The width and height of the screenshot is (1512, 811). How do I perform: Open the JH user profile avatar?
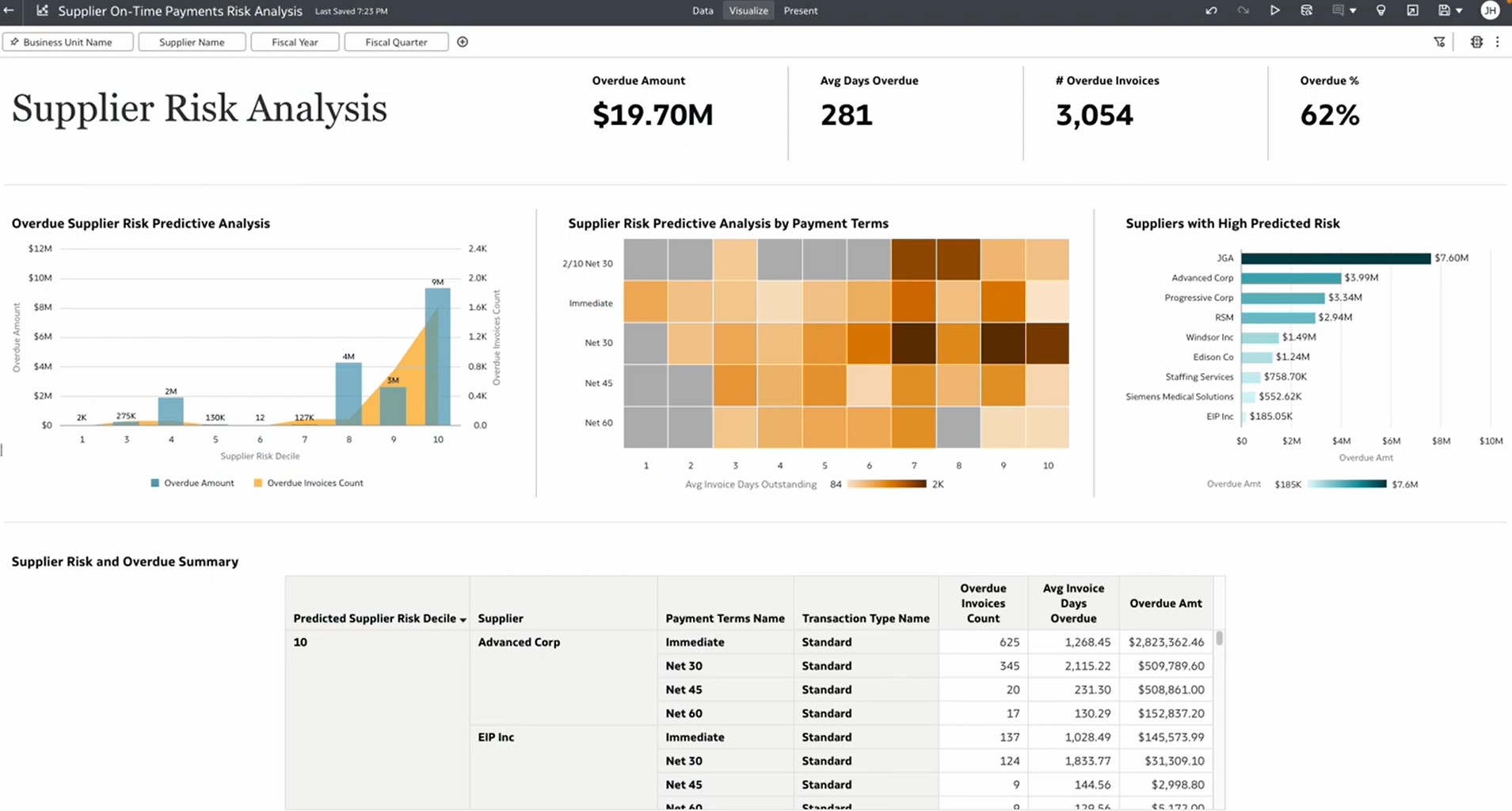pos(1490,11)
